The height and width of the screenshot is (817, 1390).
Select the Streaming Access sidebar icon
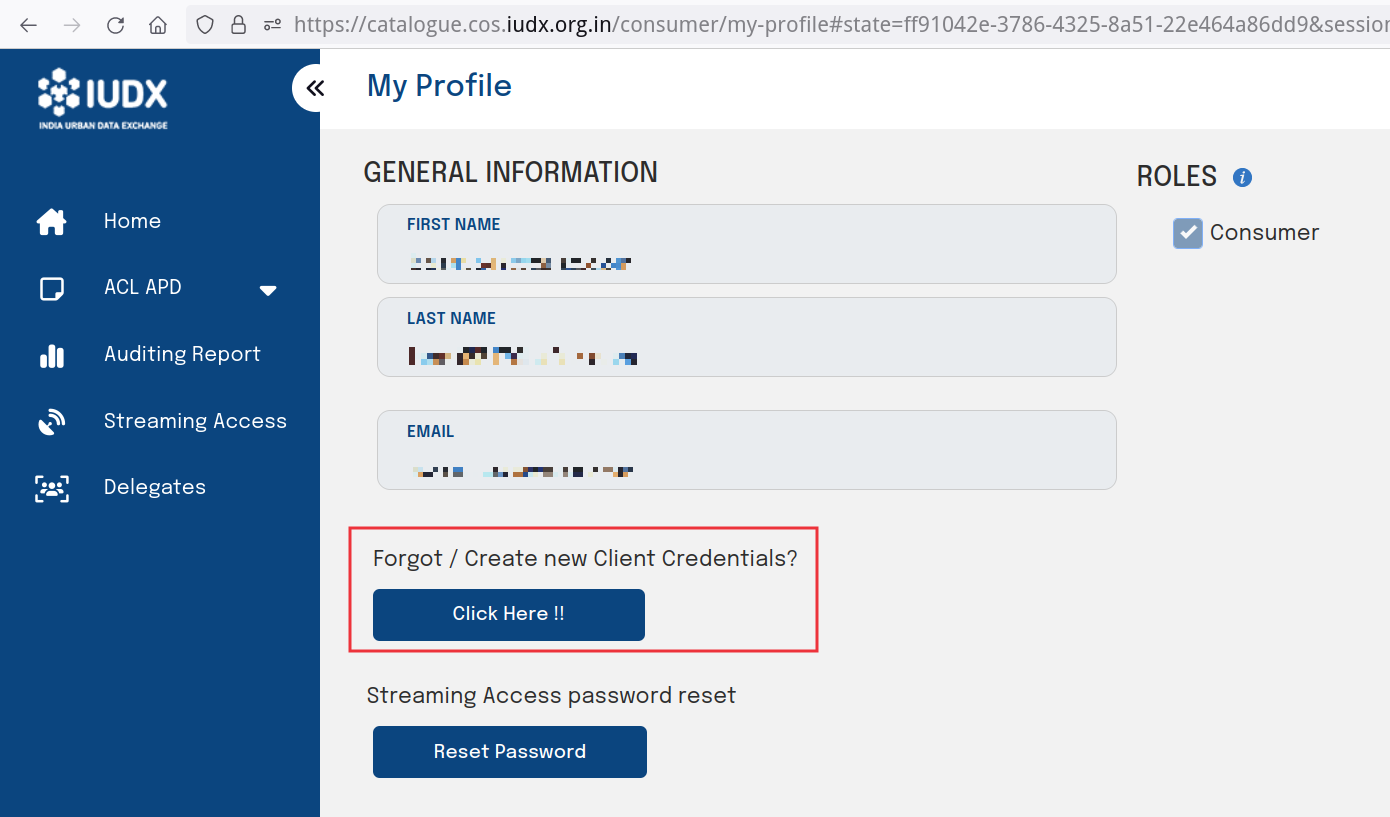click(x=51, y=421)
